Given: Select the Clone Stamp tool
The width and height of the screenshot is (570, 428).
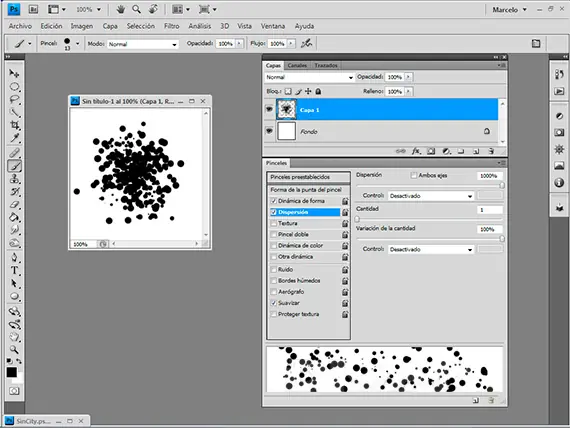Looking at the screenshot, I should pos(14,179).
